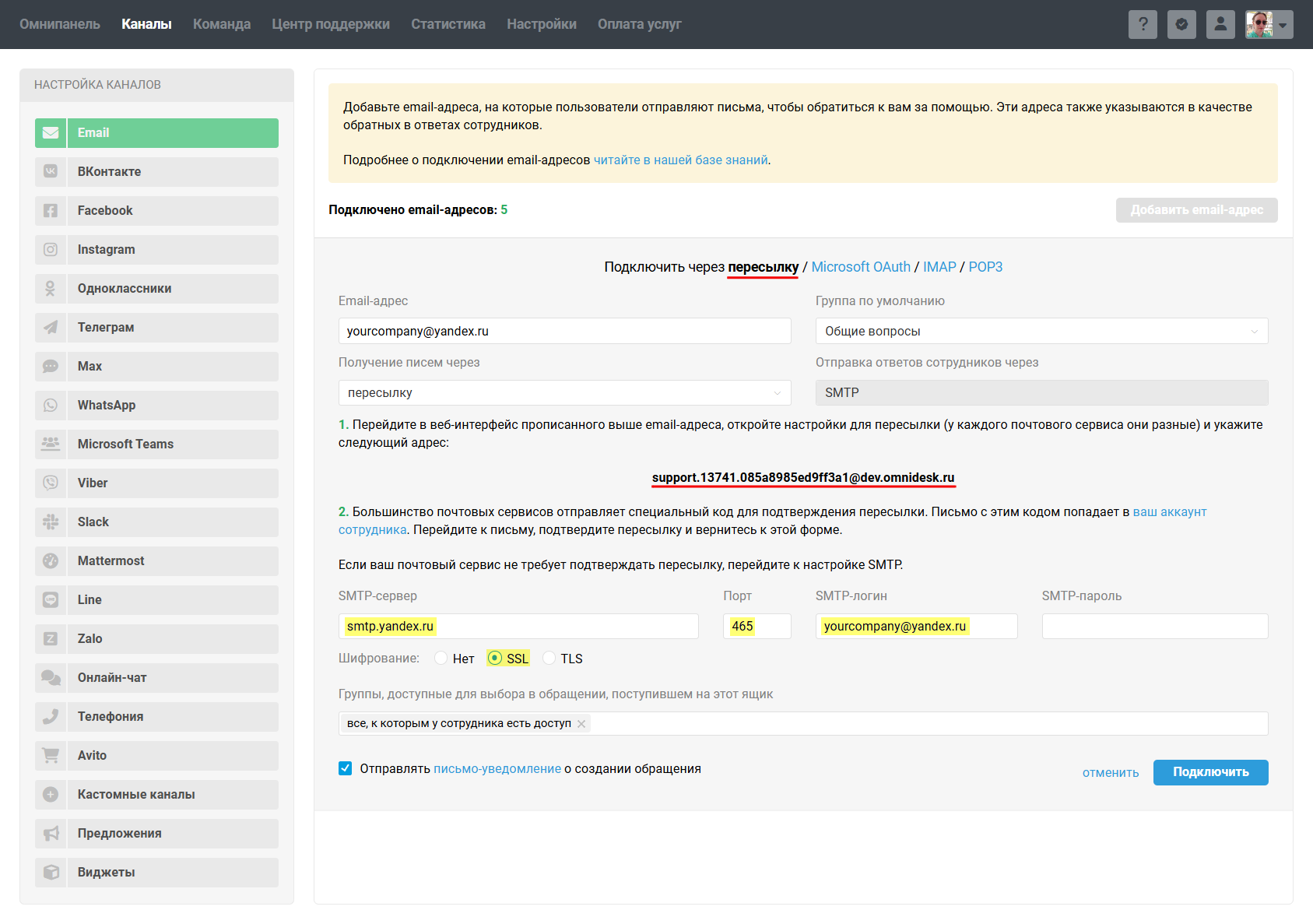Go to the Статистика menu
The width and height of the screenshot is (1313, 924).
tap(448, 24)
